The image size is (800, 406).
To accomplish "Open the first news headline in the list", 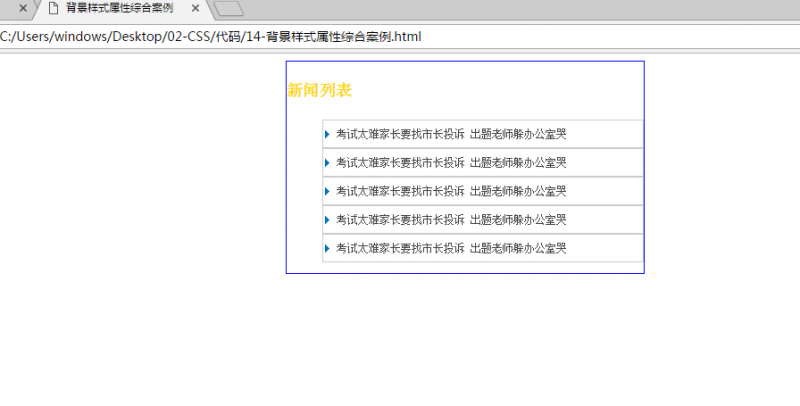I will tap(451, 134).
